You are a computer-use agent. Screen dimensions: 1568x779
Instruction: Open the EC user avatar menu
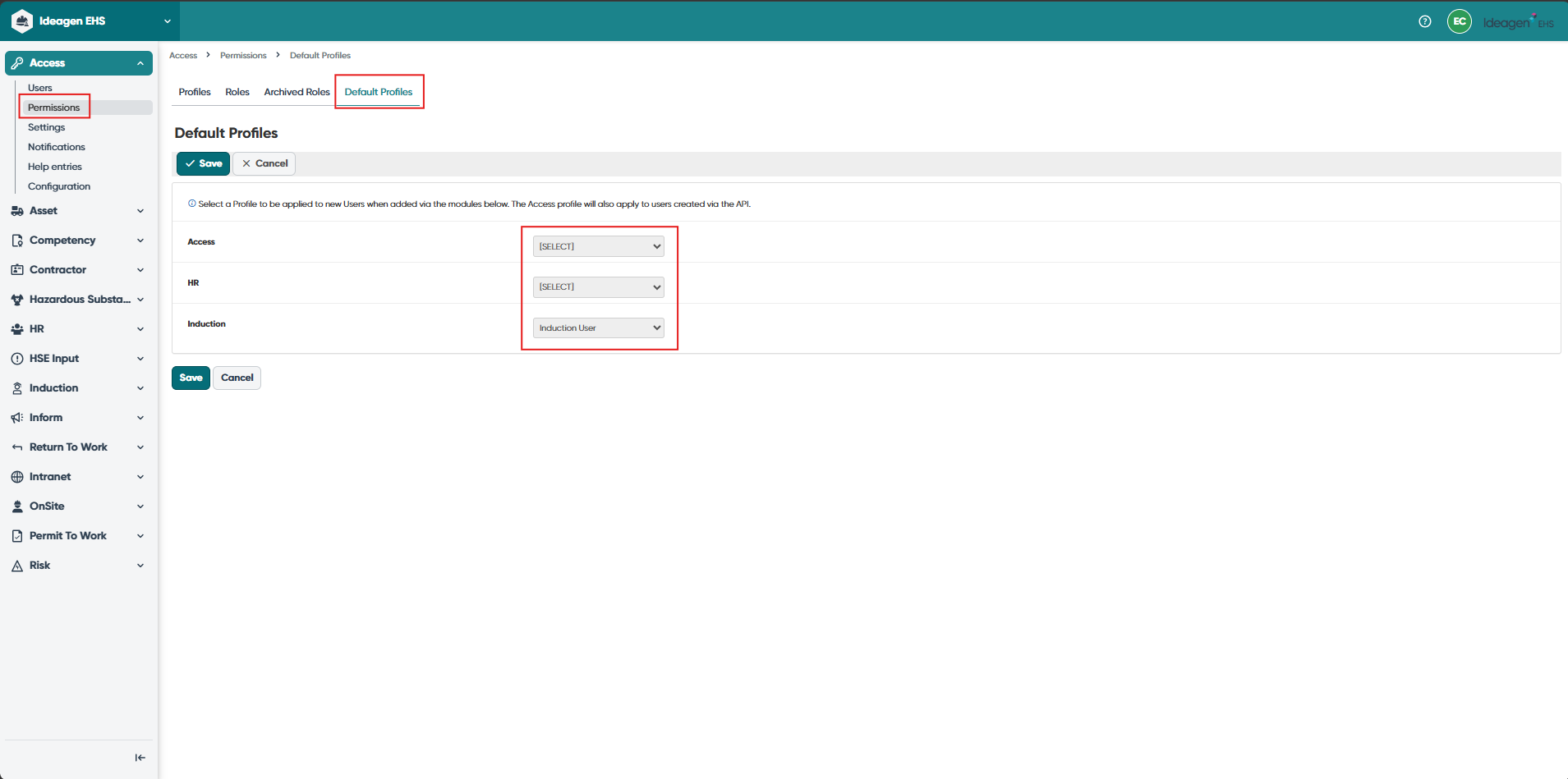[x=1460, y=21]
